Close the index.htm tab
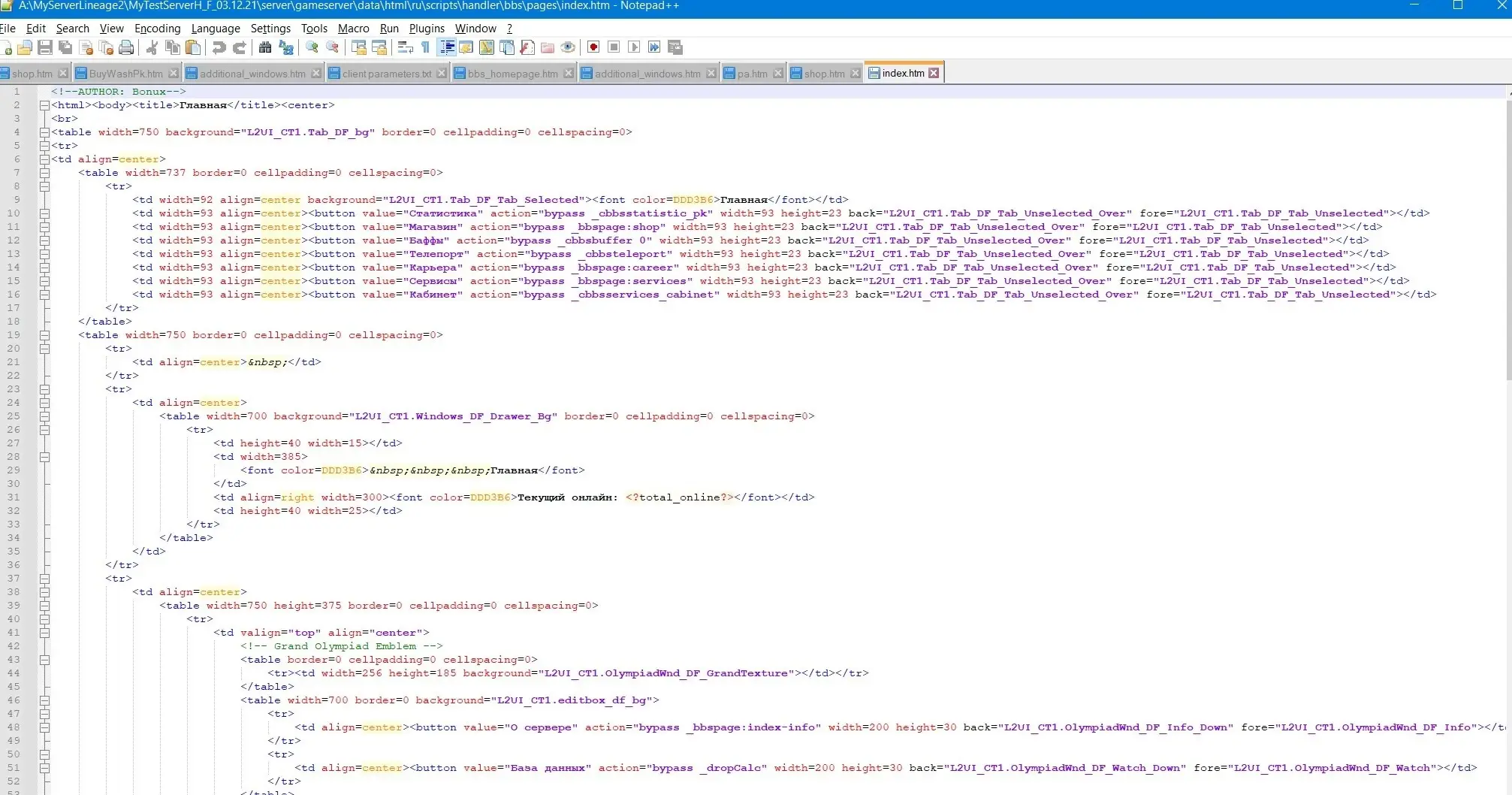Image resolution: width=1512 pixels, height=795 pixels. 934,73
